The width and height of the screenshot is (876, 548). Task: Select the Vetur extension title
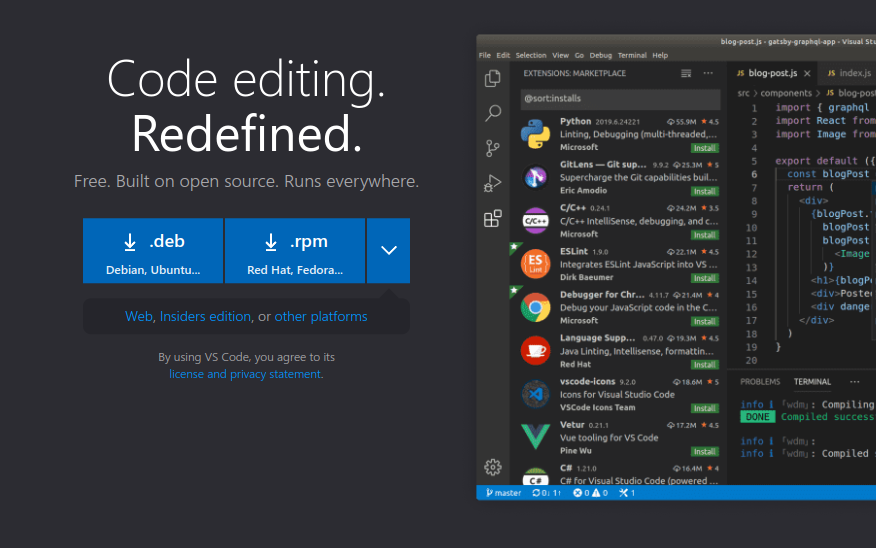(572, 425)
